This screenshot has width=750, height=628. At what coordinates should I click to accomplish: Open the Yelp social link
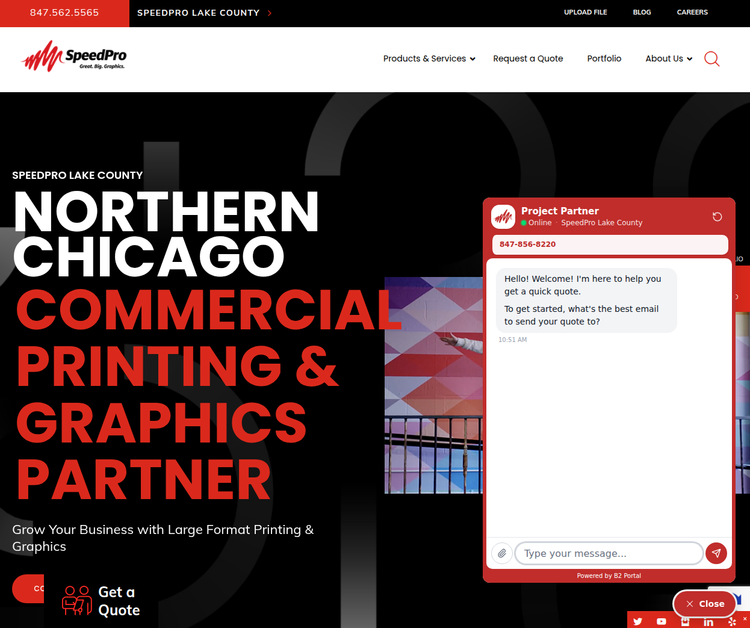coord(732,622)
